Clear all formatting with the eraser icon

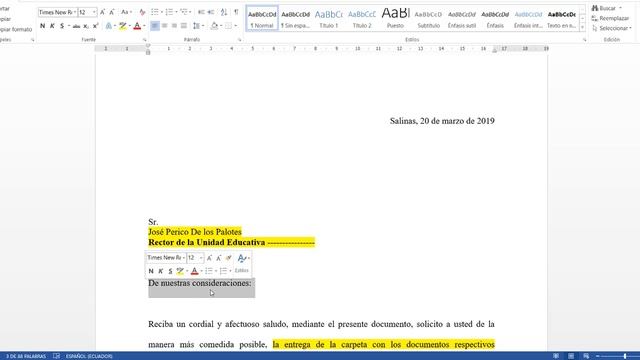[x=142, y=12]
